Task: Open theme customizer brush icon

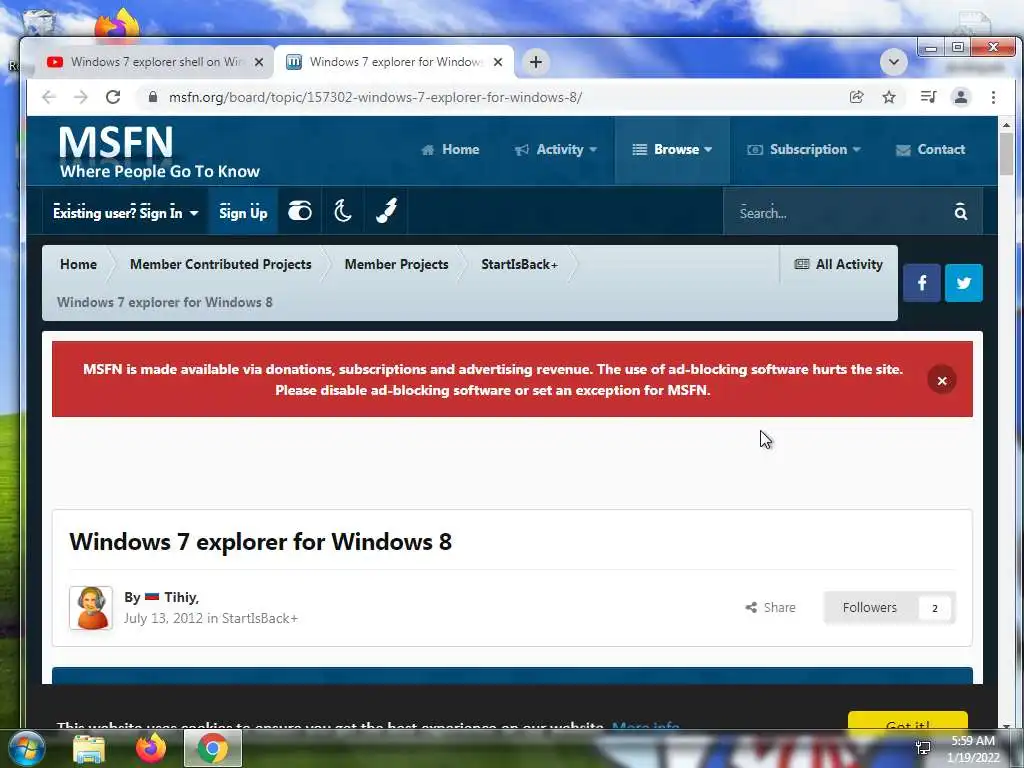Action: 387,211
